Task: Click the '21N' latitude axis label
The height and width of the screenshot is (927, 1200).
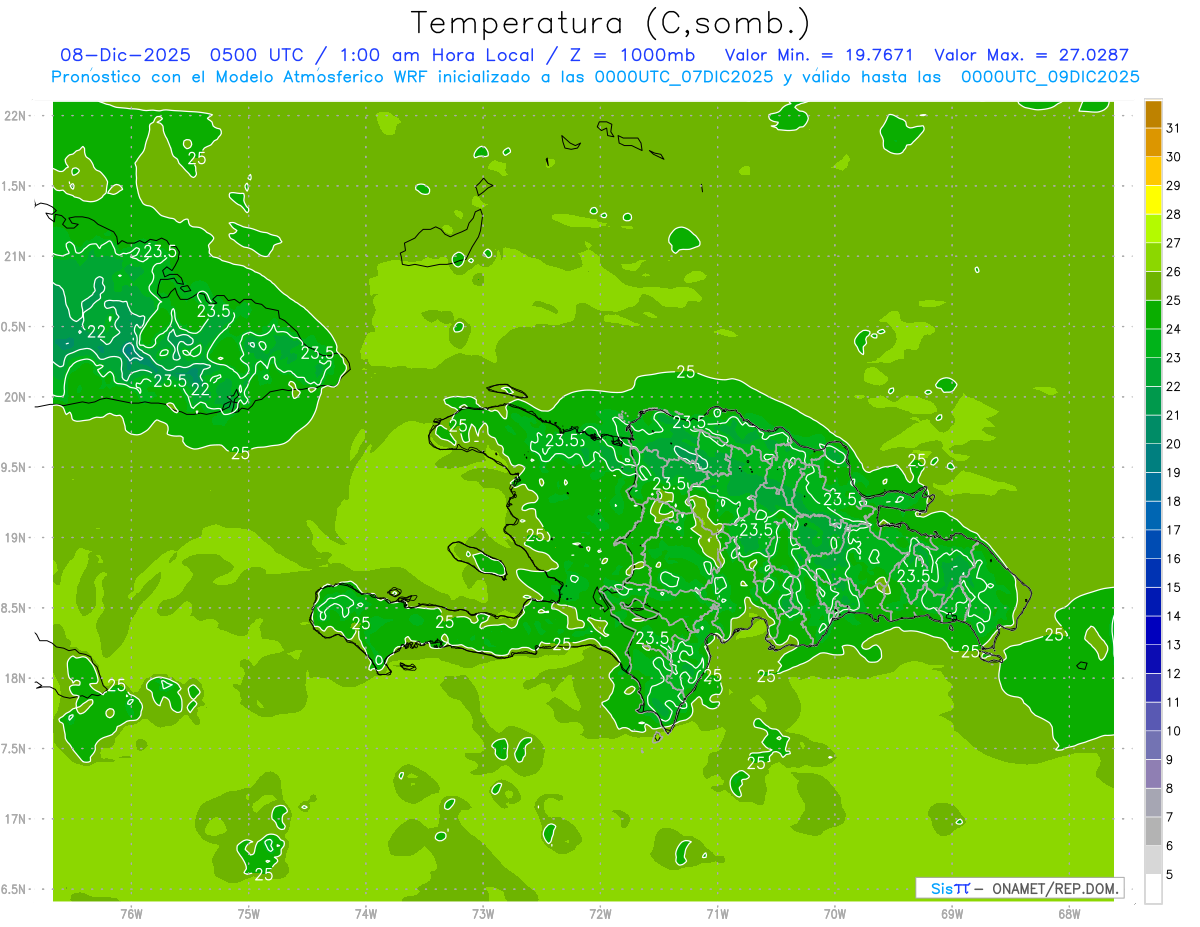Action: 16,256
